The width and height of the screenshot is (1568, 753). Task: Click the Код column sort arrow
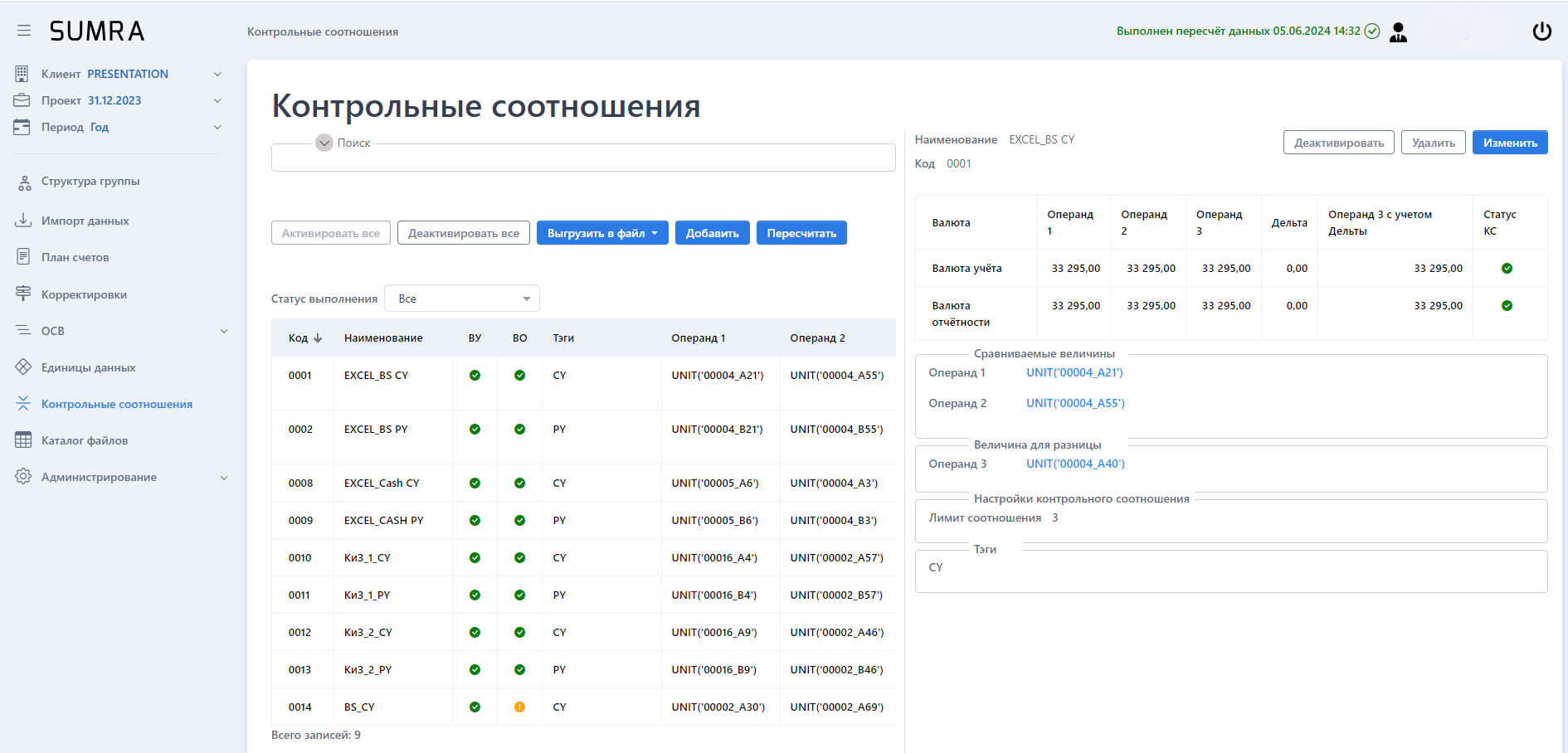(x=318, y=338)
